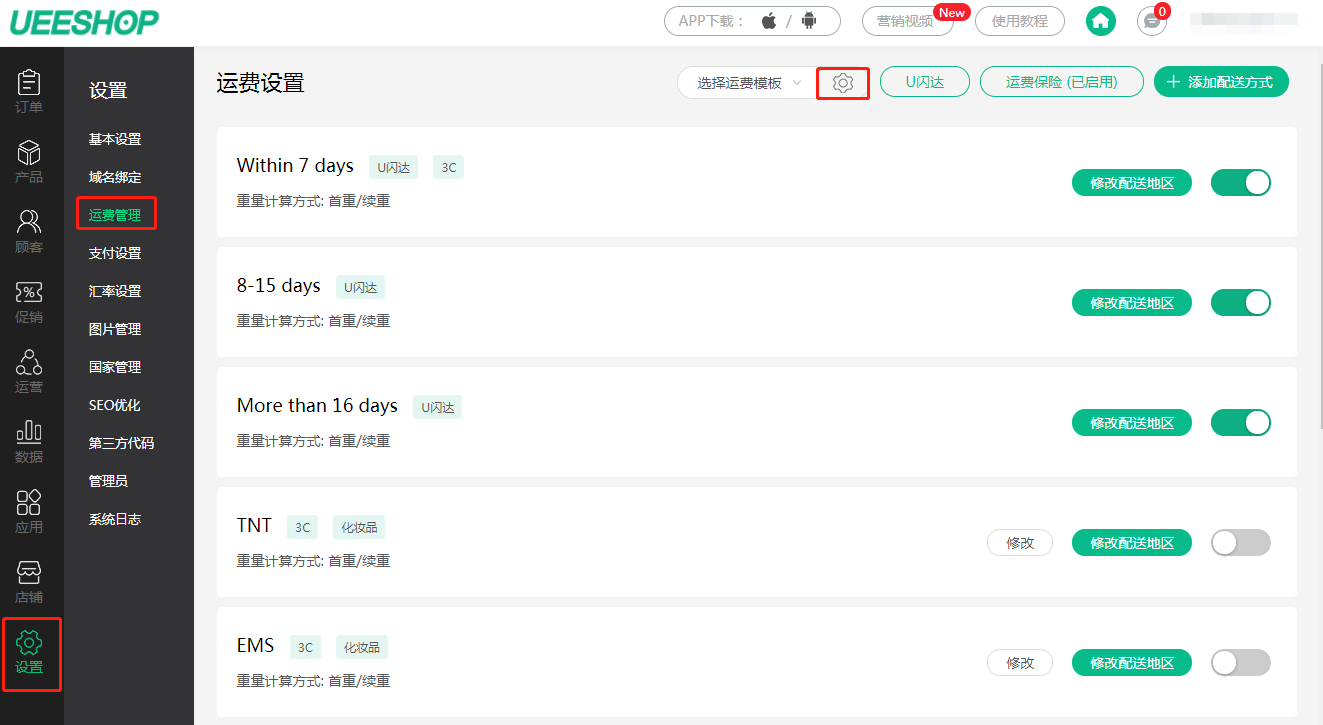Image resolution: width=1323 pixels, height=725 pixels.
Task: Turn off More than 16 days toggle
Action: pos(1241,422)
